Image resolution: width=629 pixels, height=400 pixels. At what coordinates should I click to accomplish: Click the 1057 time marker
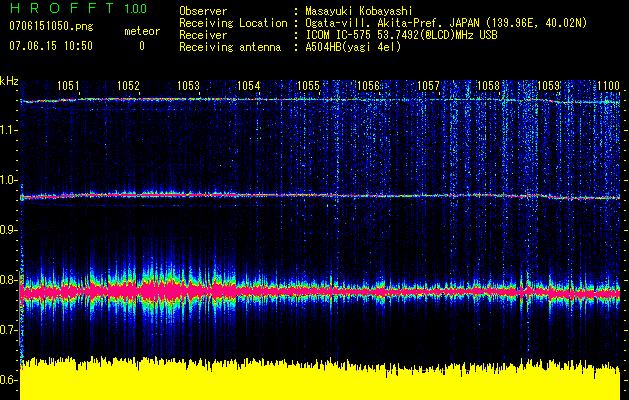tap(428, 85)
